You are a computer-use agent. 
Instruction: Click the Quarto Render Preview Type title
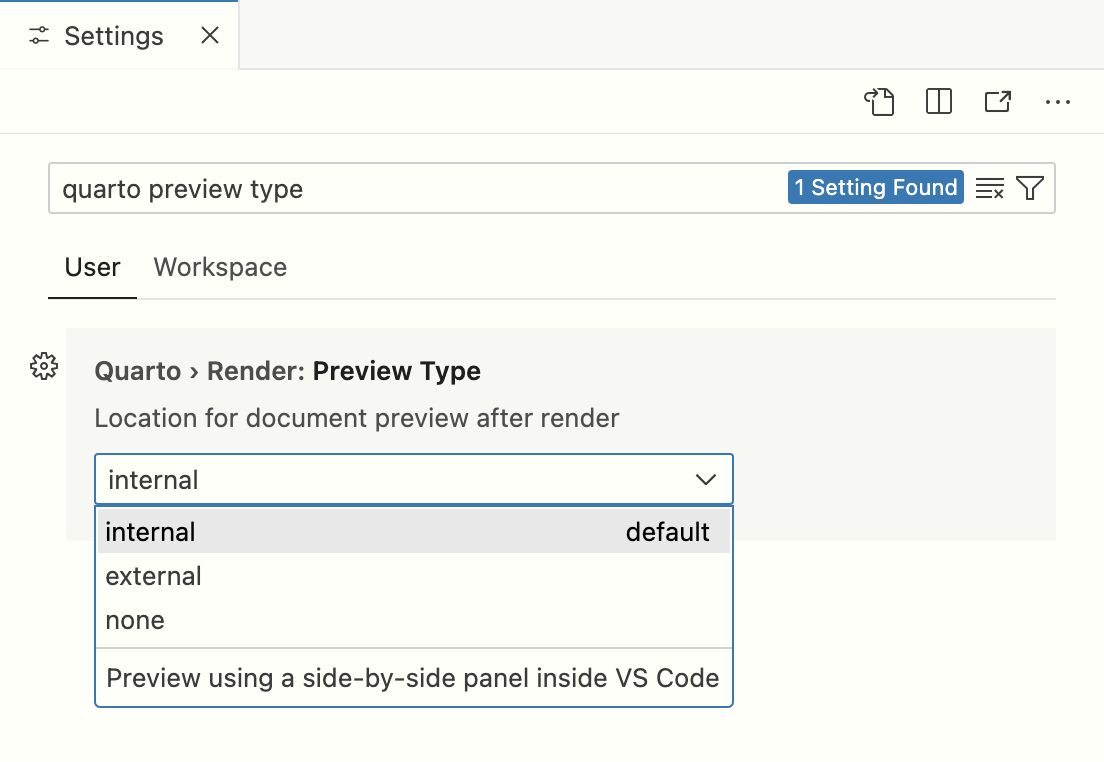point(287,371)
